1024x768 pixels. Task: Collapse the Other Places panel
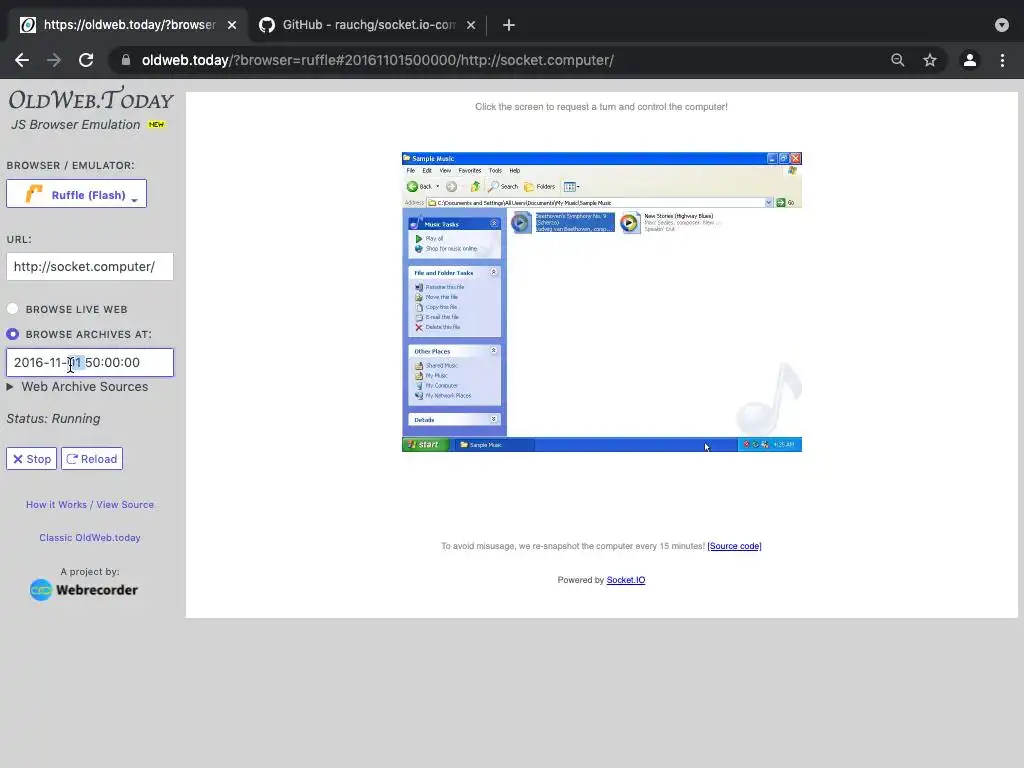click(x=494, y=351)
